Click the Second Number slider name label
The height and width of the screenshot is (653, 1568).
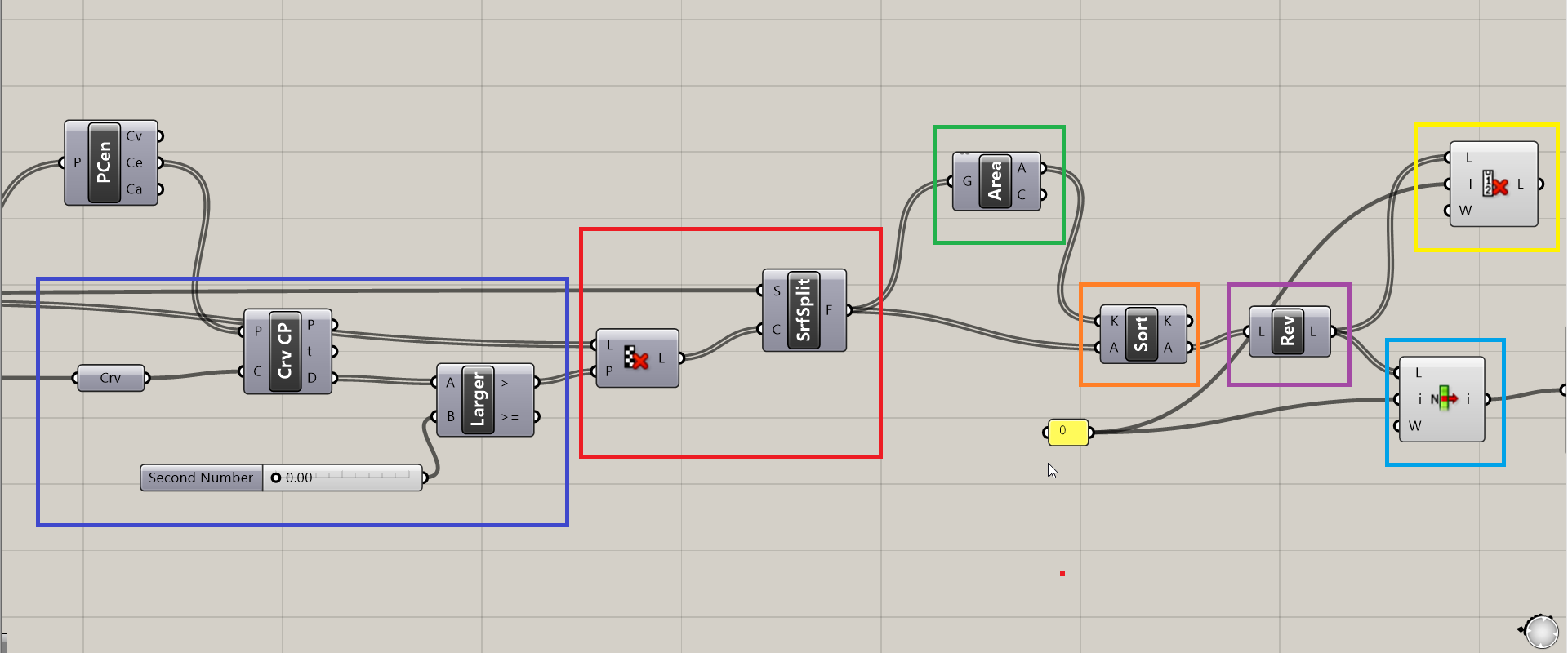(201, 478)
